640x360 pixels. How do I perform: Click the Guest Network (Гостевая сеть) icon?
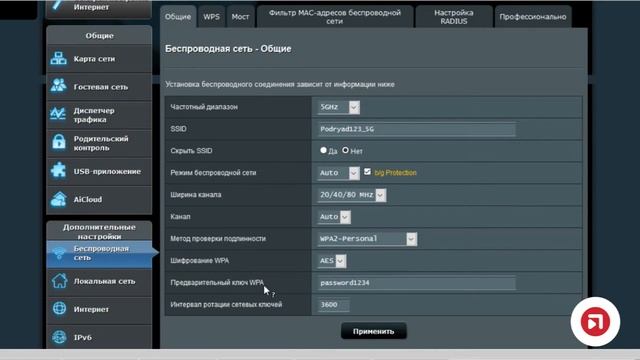(58, 86)
